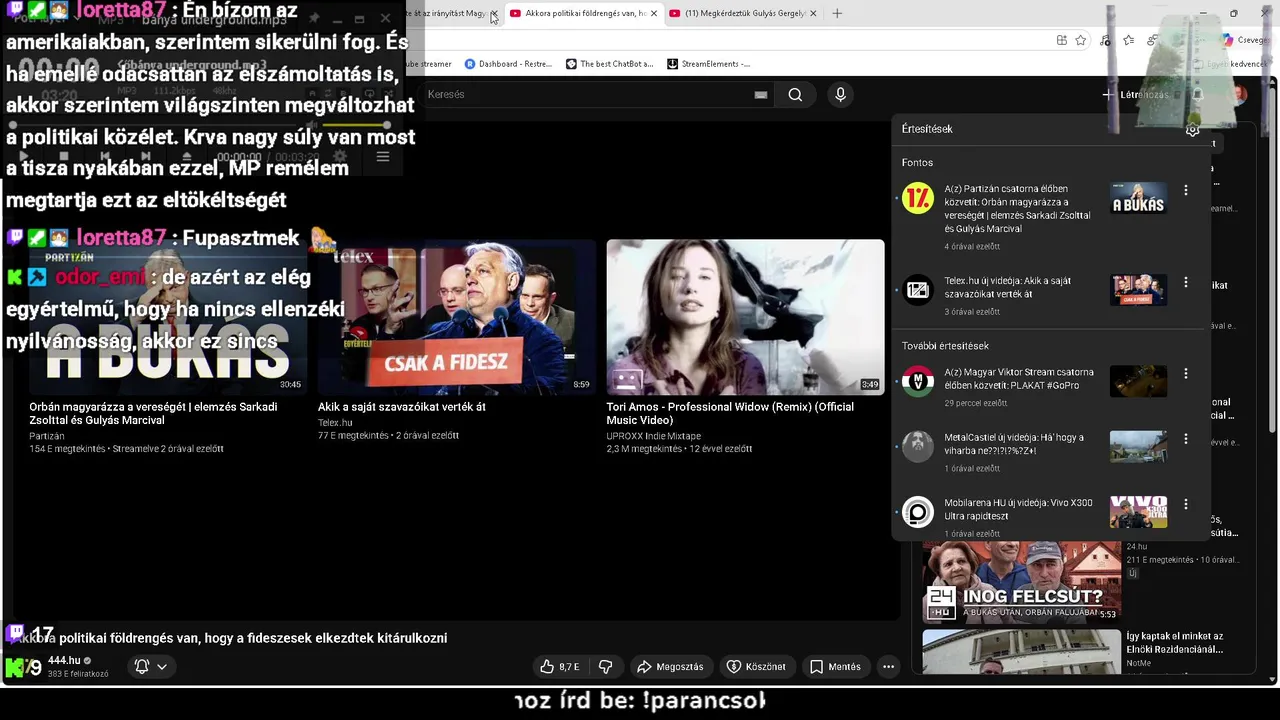Like the video with thumbs-up 8,7 E

click(x=559, y=666)
